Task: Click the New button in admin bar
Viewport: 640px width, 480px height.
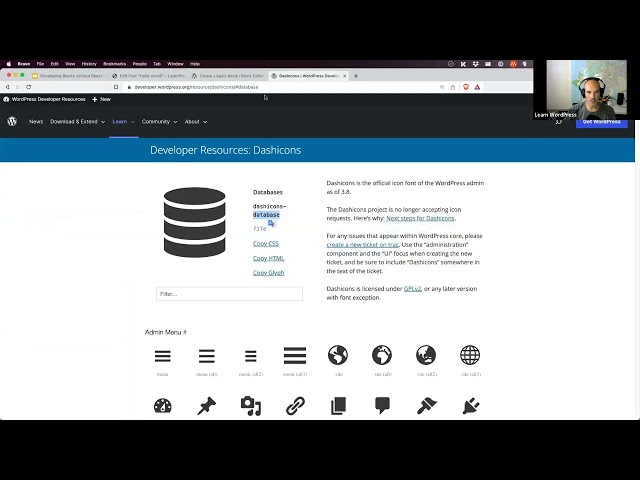Action: 102,99
